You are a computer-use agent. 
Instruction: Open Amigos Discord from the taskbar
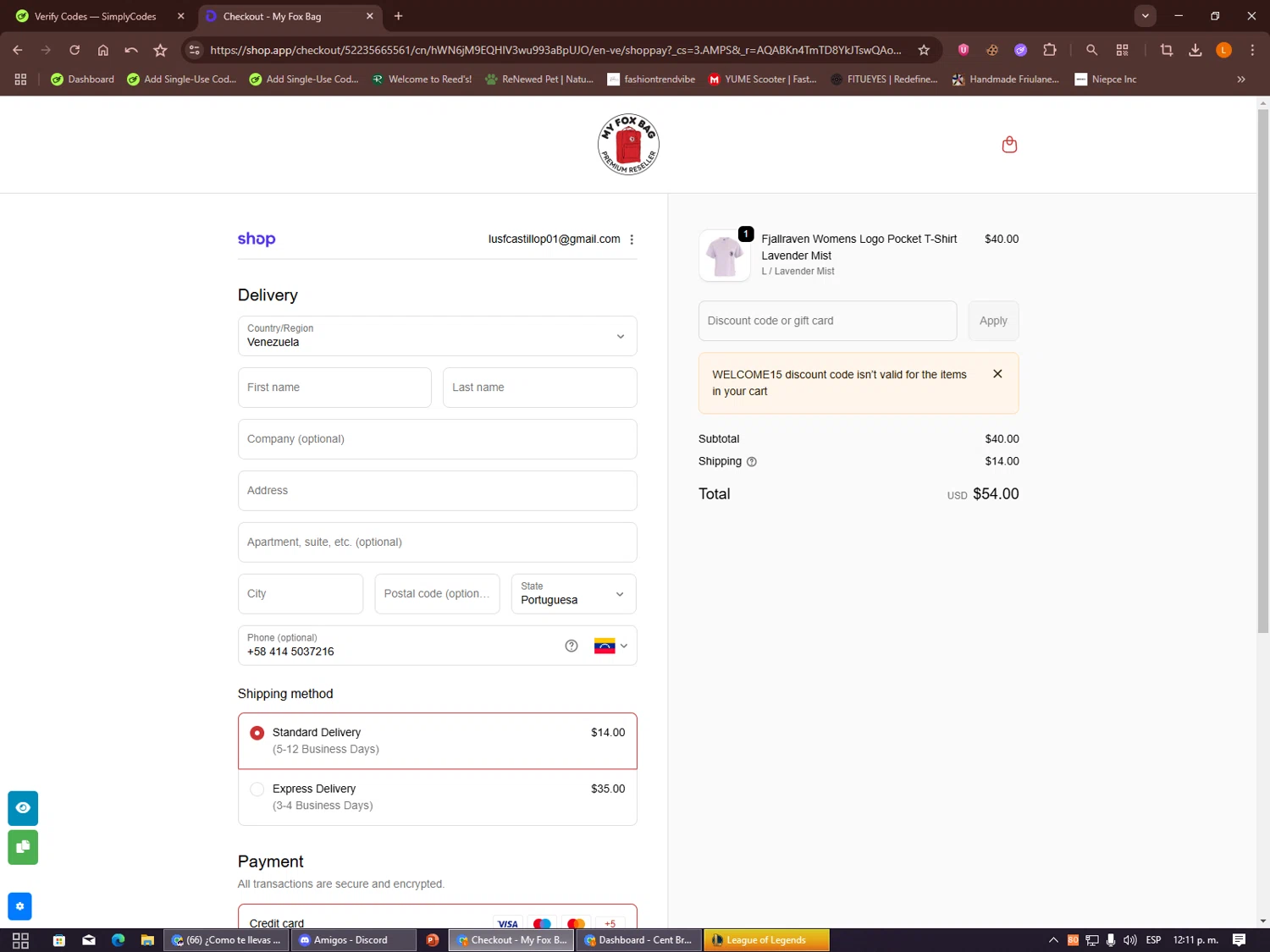[354, 940]
